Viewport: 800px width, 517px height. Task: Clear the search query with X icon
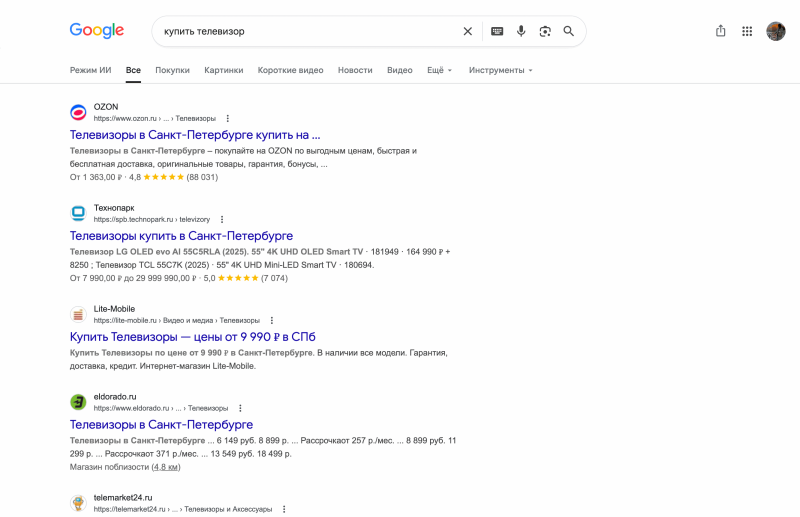click(467, 32)
